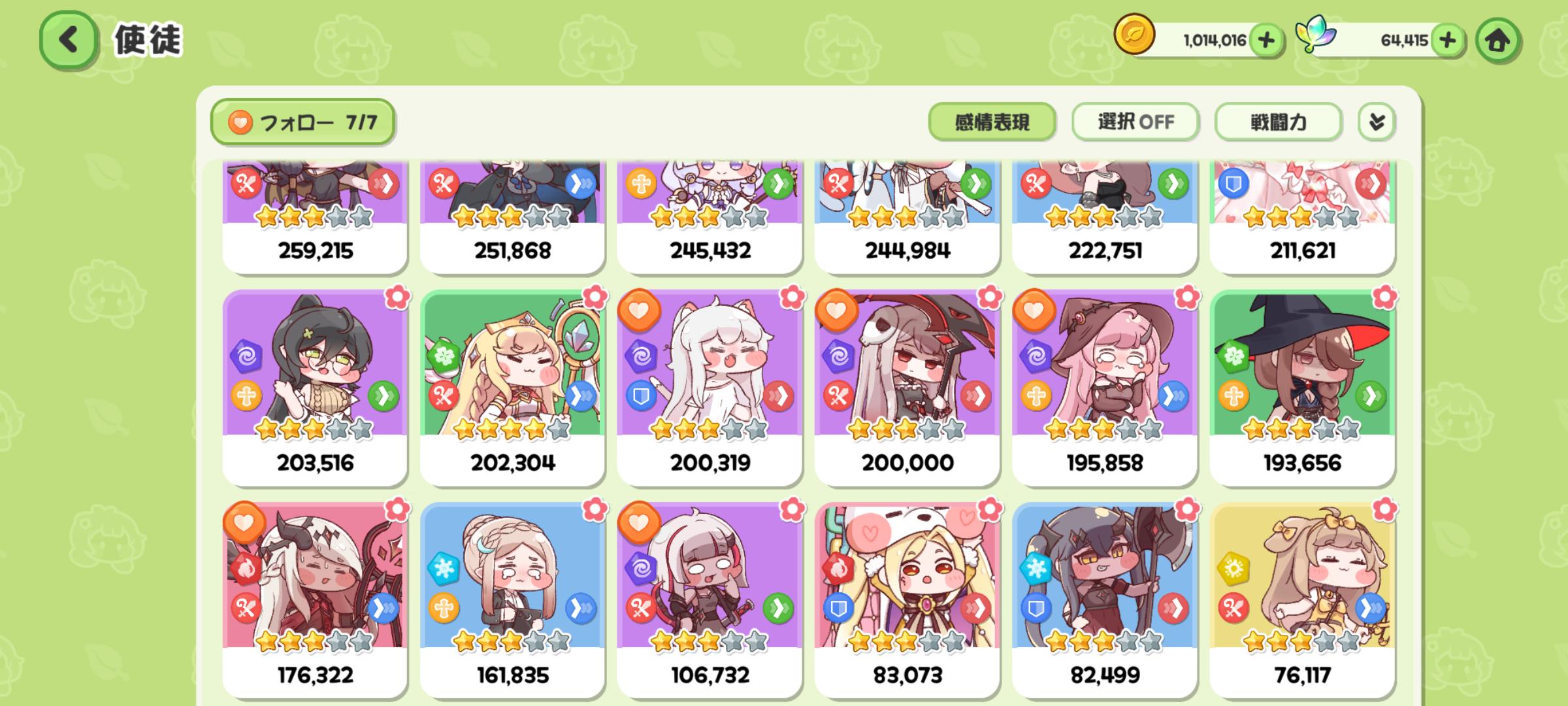Switch to 感情表現 view

(x=992, y=122)
